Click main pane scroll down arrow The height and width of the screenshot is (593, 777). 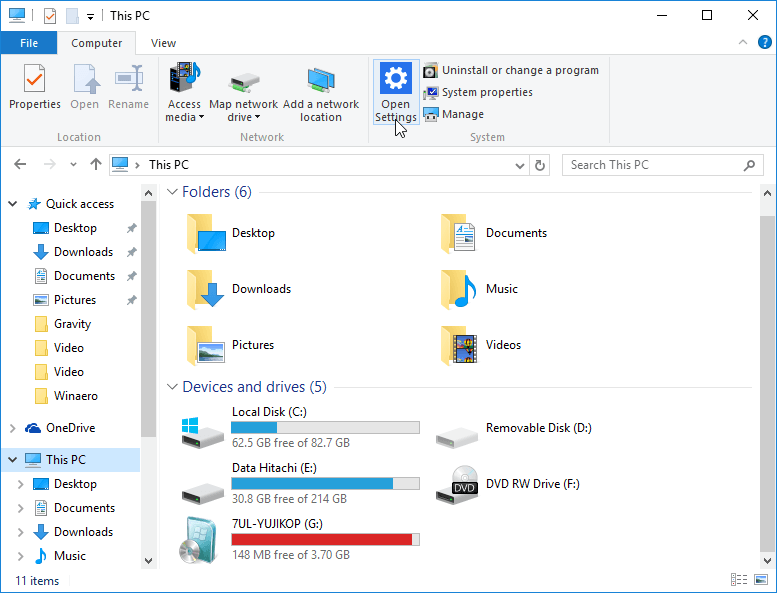(x=767, y=561)
